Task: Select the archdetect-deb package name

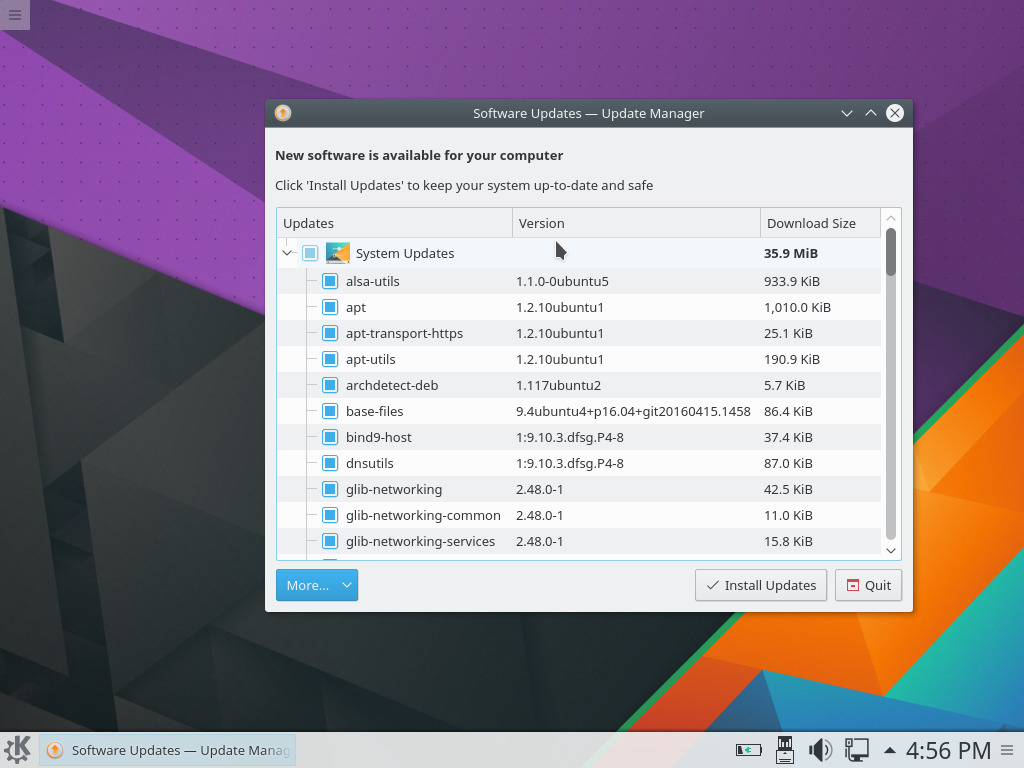Action: click(392, 385)
